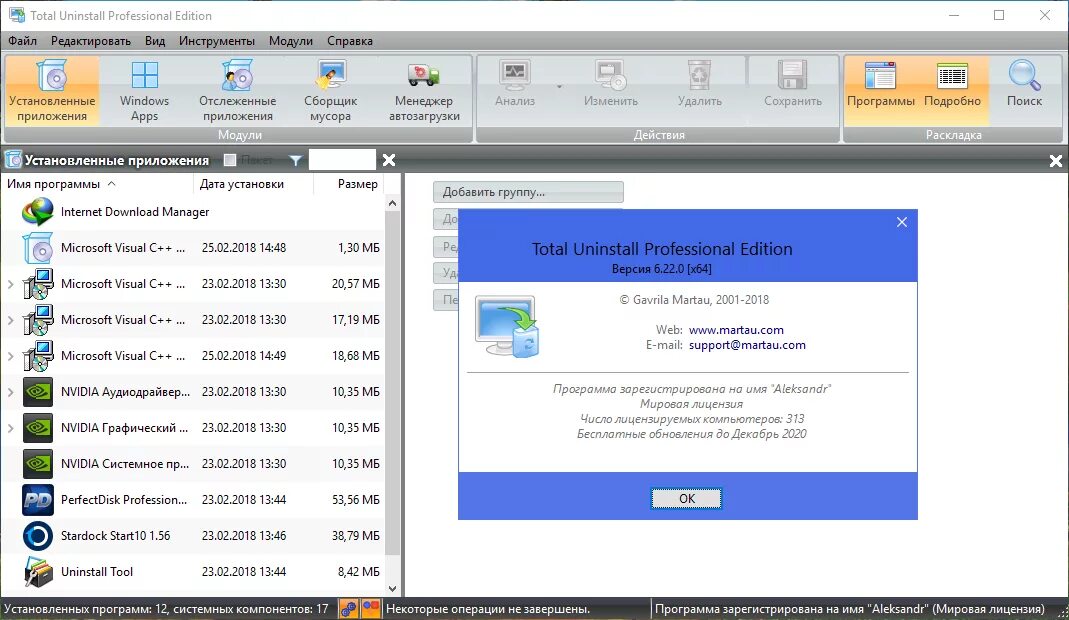Select the 'Uninstall Tool' row text
The image size is (1069, 620).
click(97, 572)
